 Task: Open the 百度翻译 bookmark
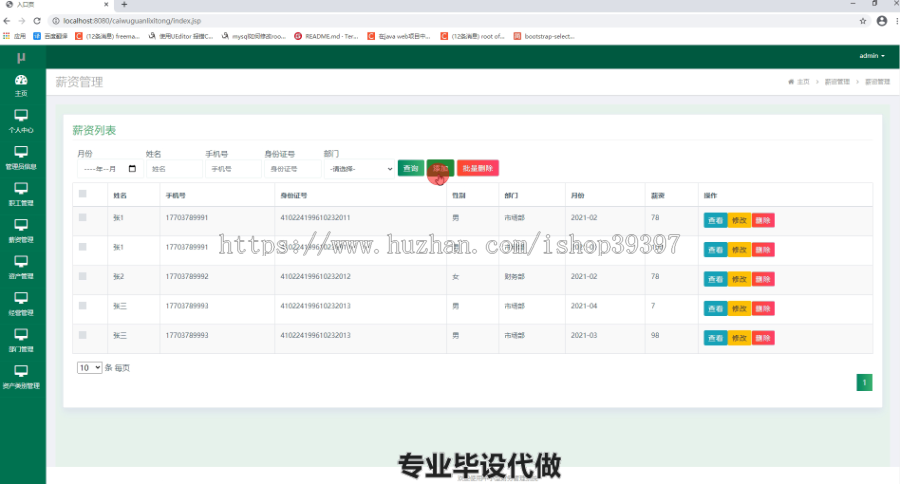[51, 36]
